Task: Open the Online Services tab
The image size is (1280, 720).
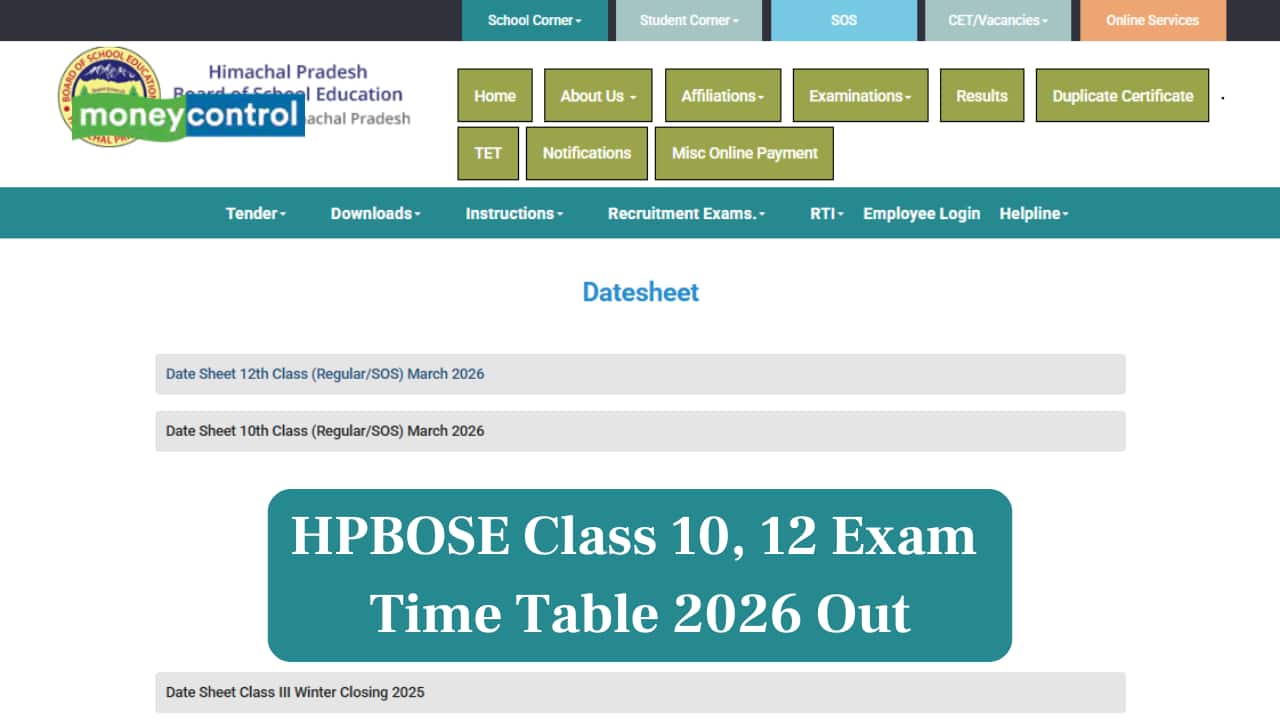Action: click(1153, 20)
